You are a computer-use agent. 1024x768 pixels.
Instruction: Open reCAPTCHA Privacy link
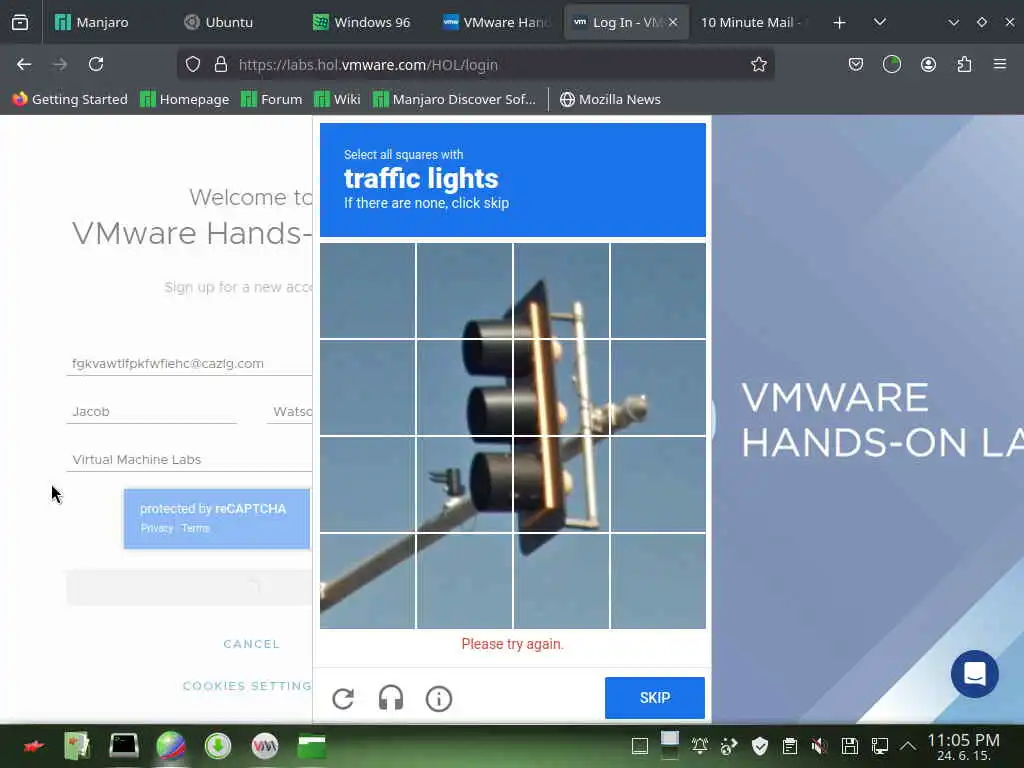[x=157, y=528]
